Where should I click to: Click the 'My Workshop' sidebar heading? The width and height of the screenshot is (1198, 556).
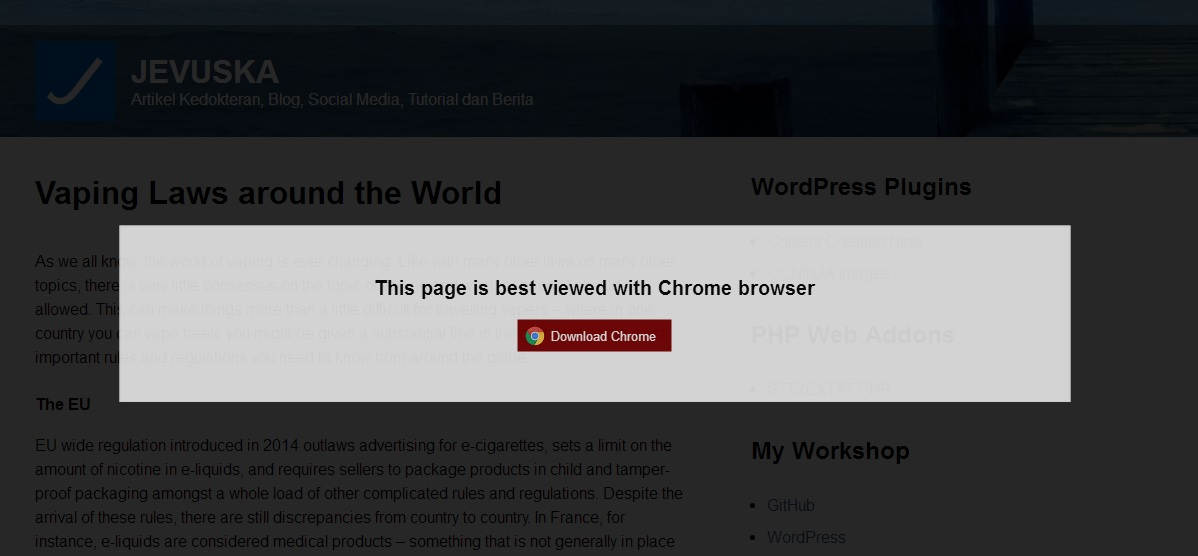point(831,451)
